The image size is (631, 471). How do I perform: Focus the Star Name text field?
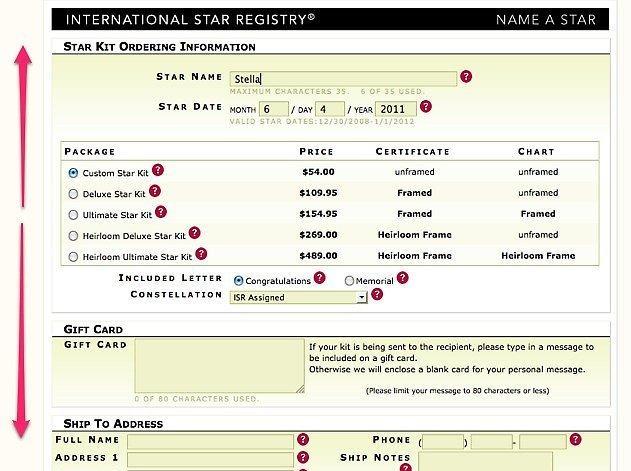pos(343,79)
